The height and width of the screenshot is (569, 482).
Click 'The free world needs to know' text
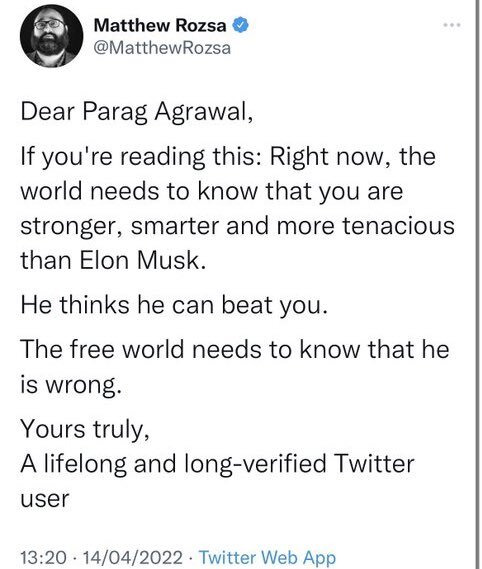(193, 349)
